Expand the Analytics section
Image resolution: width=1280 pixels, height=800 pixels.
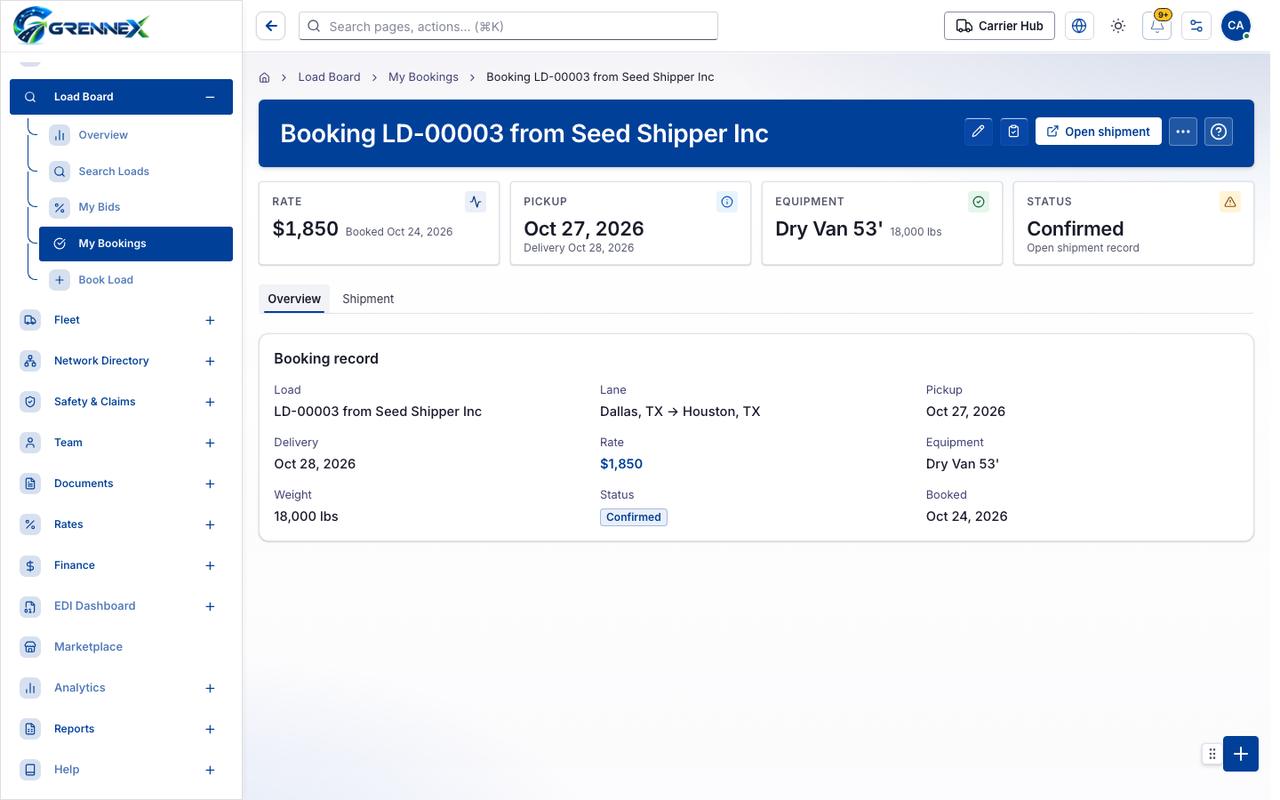pyautogui.click(x=210, y=688)
